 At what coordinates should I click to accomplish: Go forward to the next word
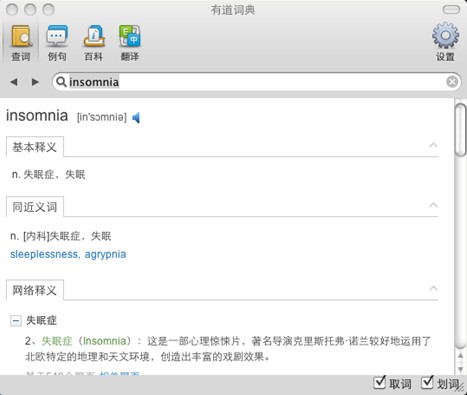click(35, 82)
